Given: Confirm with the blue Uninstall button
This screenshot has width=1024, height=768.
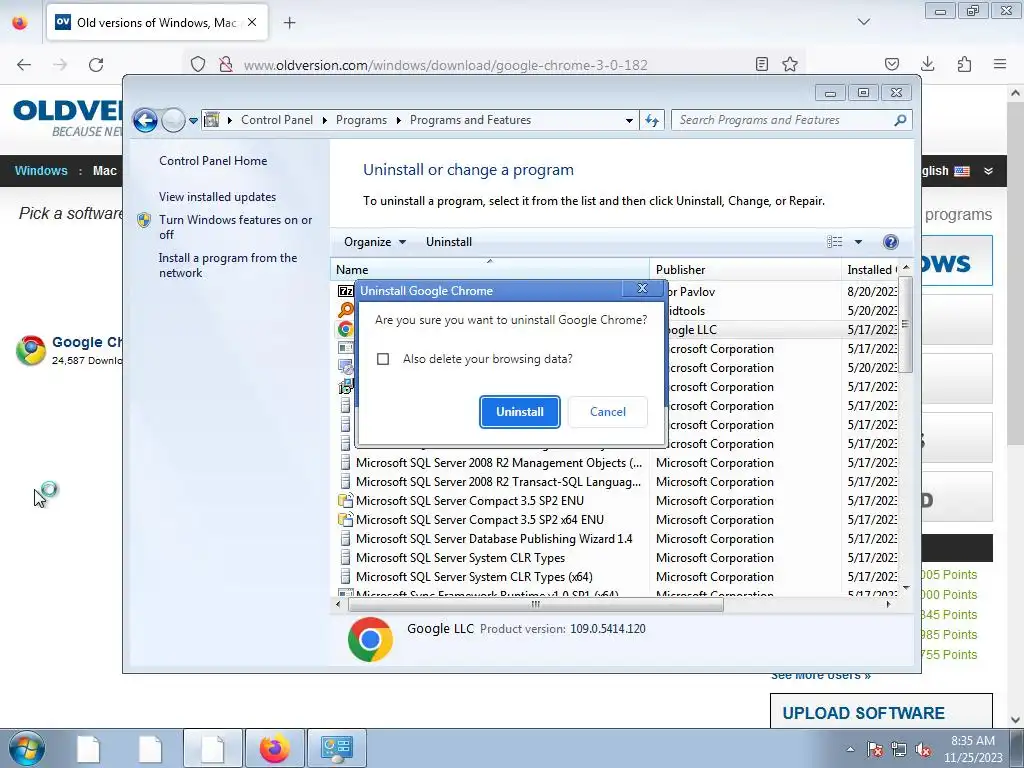Looking at the screenshot, I should (x=520, y=412).
